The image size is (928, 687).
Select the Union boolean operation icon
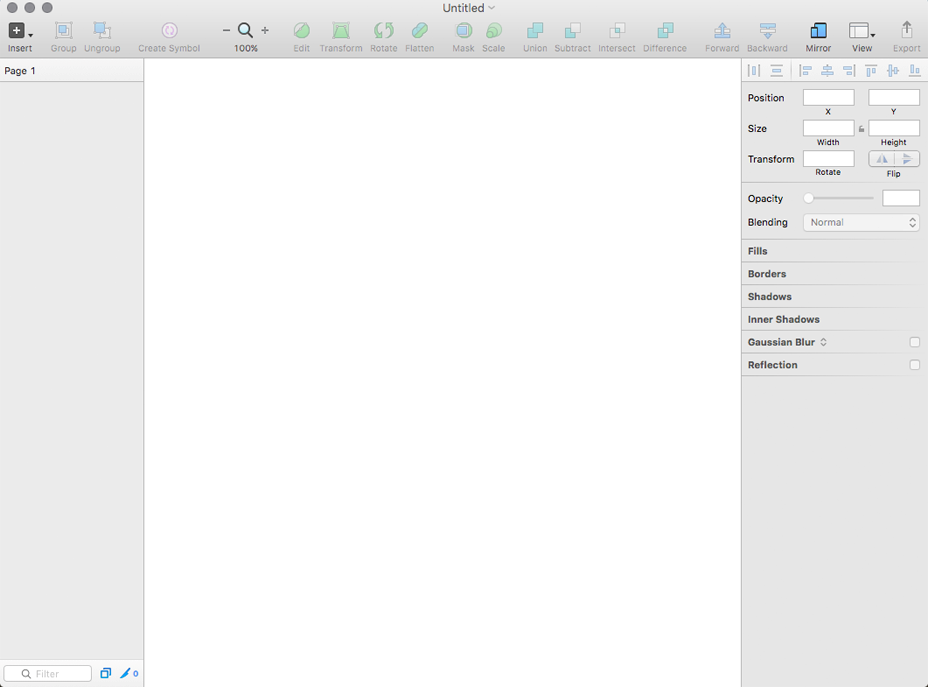[x=535, y=31]
